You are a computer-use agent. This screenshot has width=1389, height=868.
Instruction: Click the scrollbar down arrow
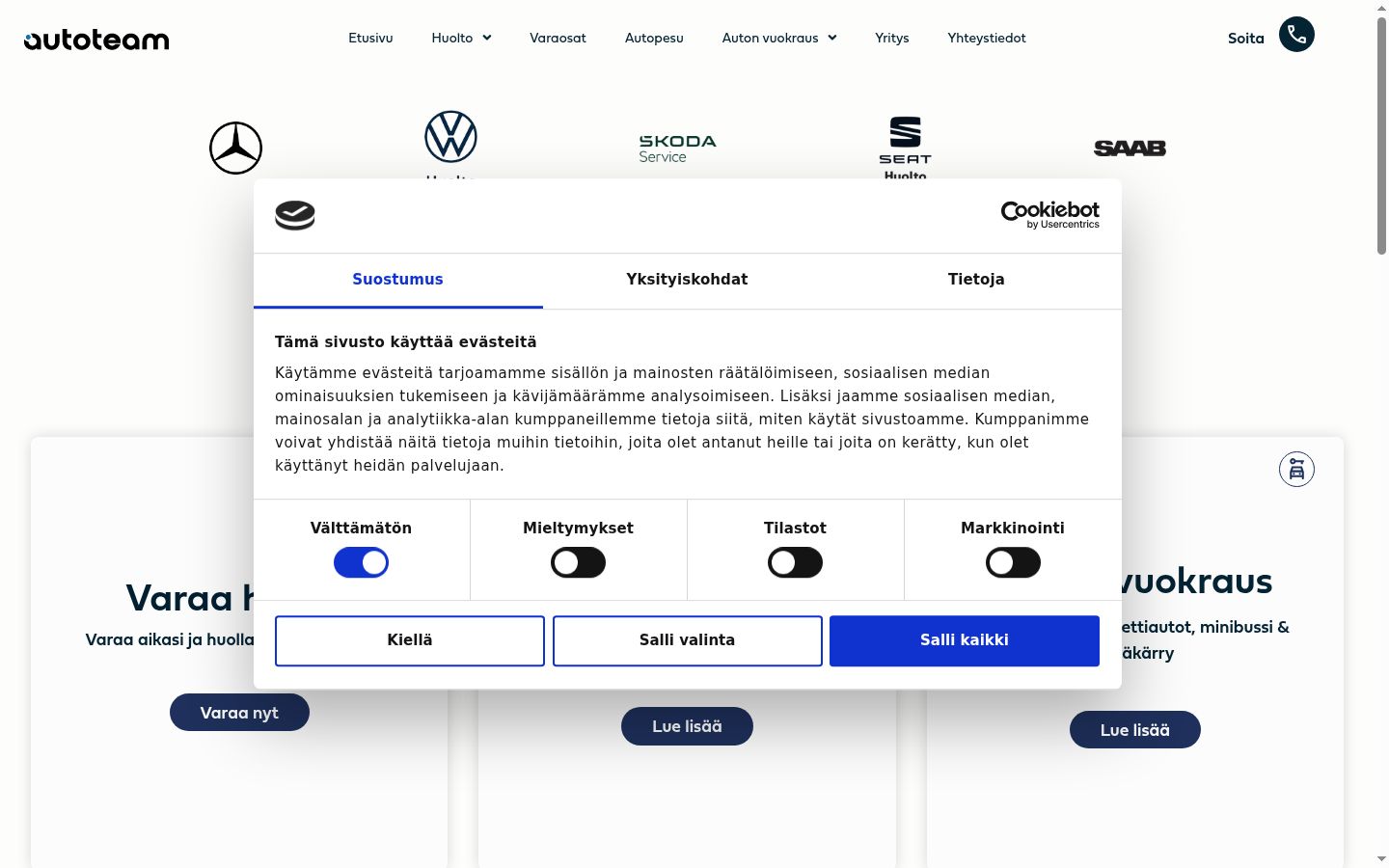click(1381, 858)
